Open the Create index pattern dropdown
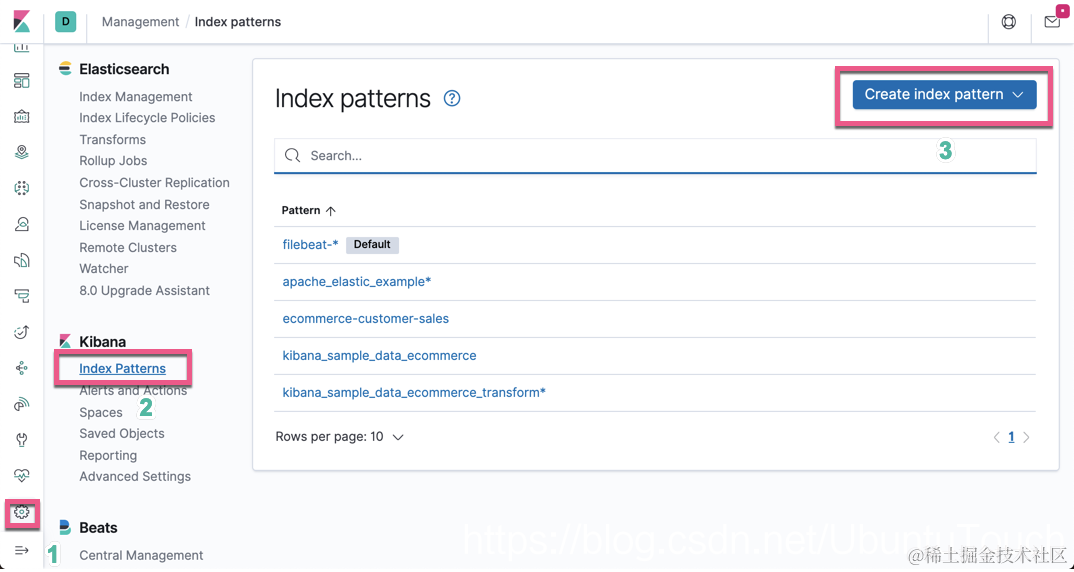Screen dimensions: 1074x572 click(x=945, y=95)
